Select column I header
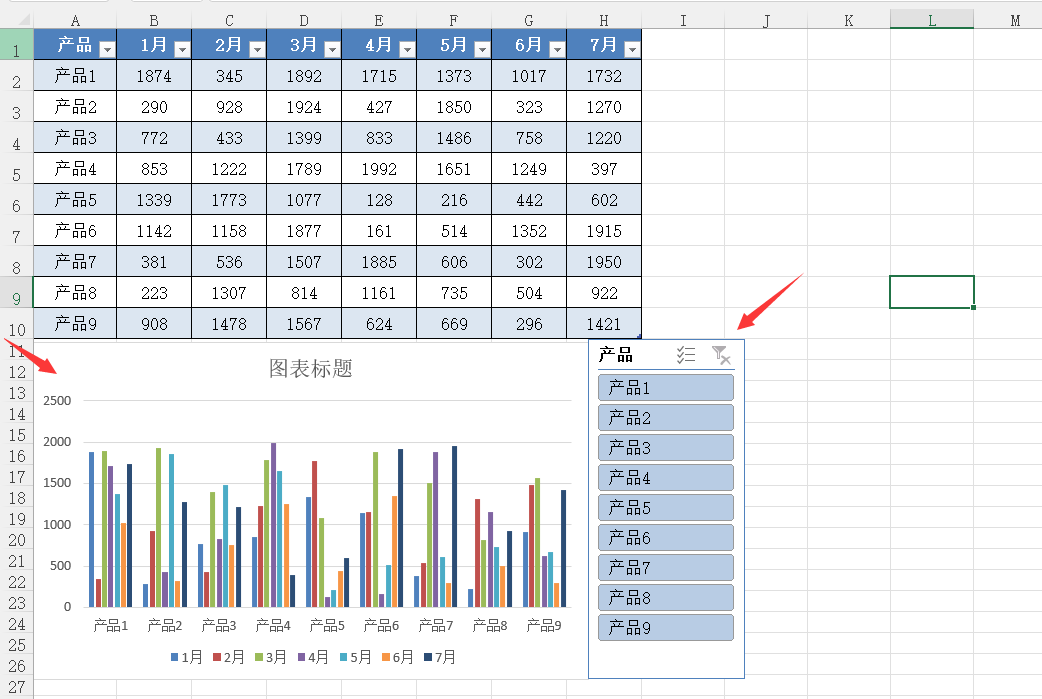Image resolution: width=1042 pixels, height=699 pixels. pyautogui.click(x=683, y=21)
